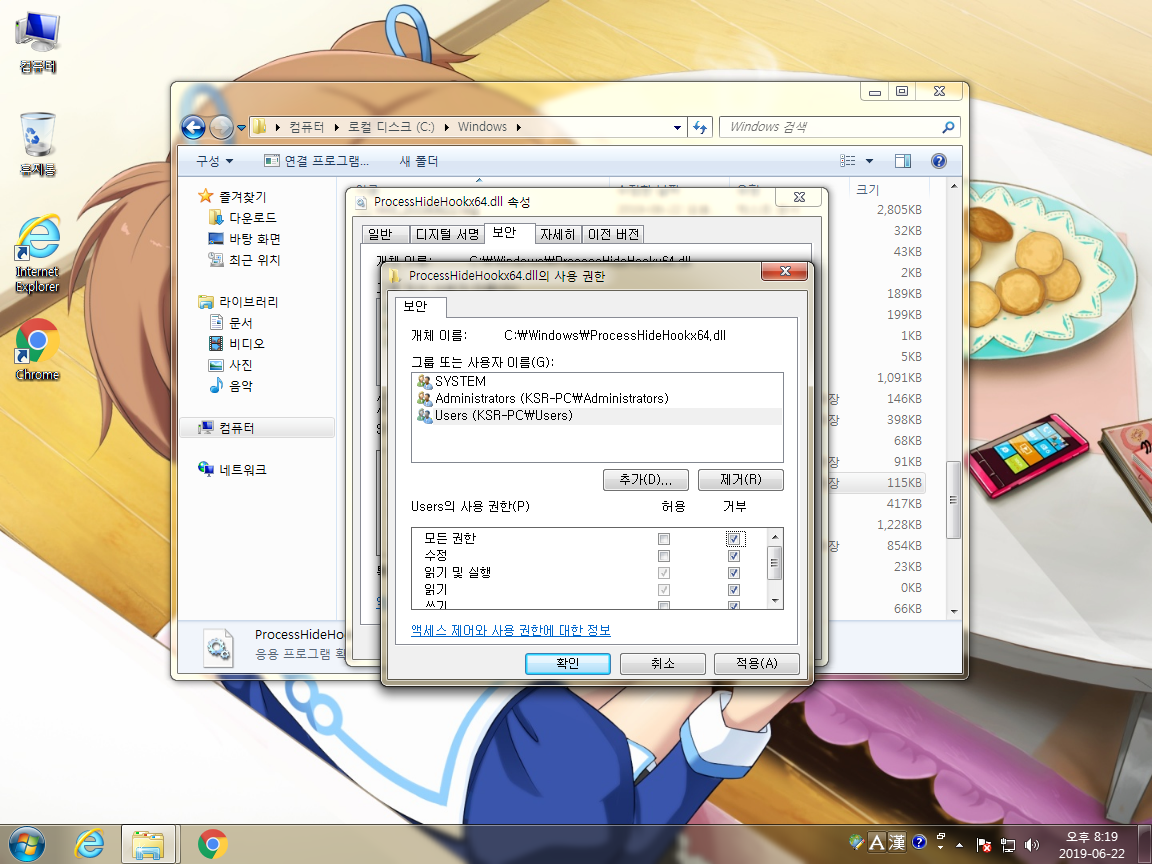Click the search magnifier icon
1152x864 pixels.
[948, 127]
